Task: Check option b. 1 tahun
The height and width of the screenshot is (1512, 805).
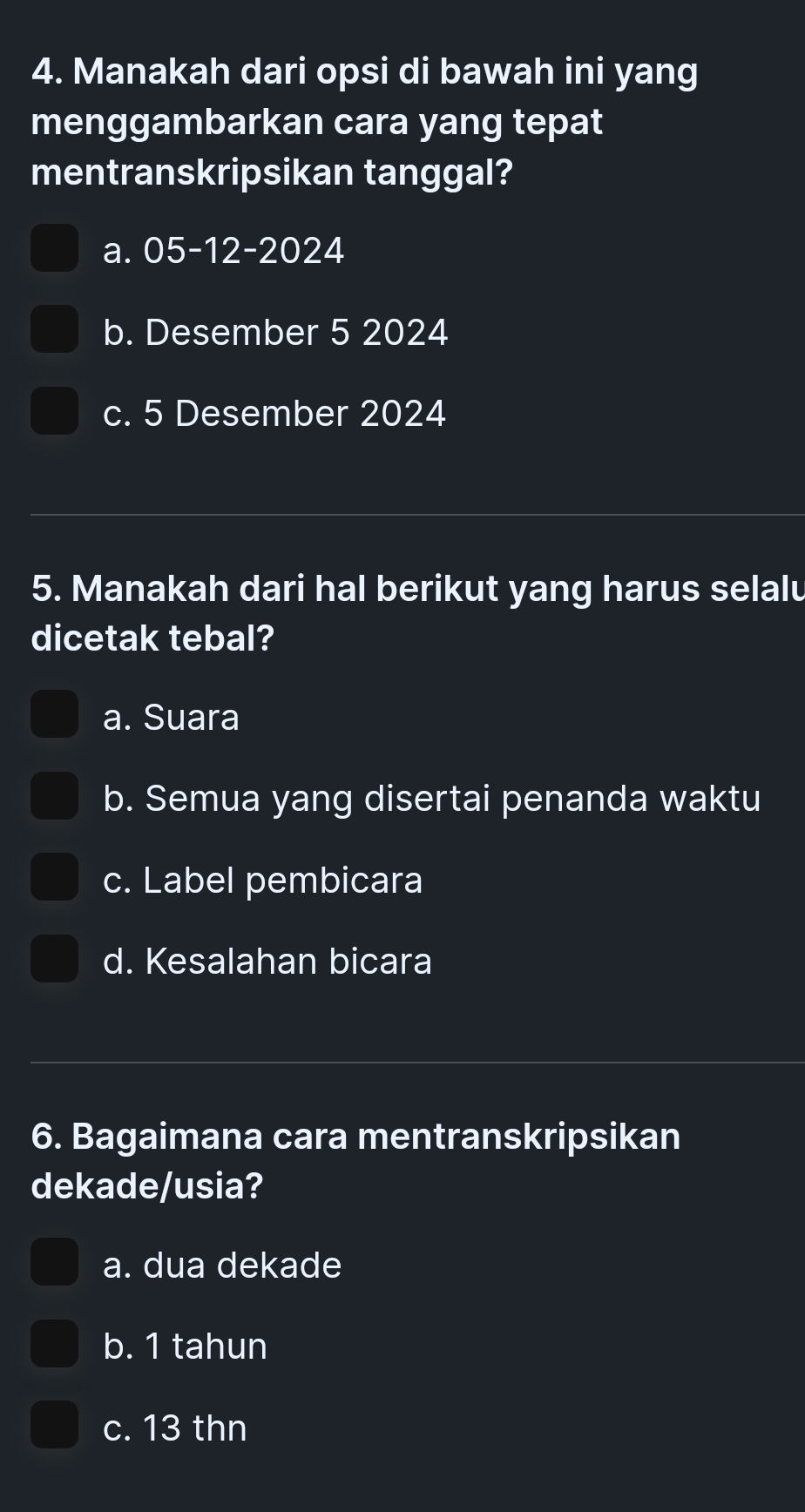Action: point(54,1346)
